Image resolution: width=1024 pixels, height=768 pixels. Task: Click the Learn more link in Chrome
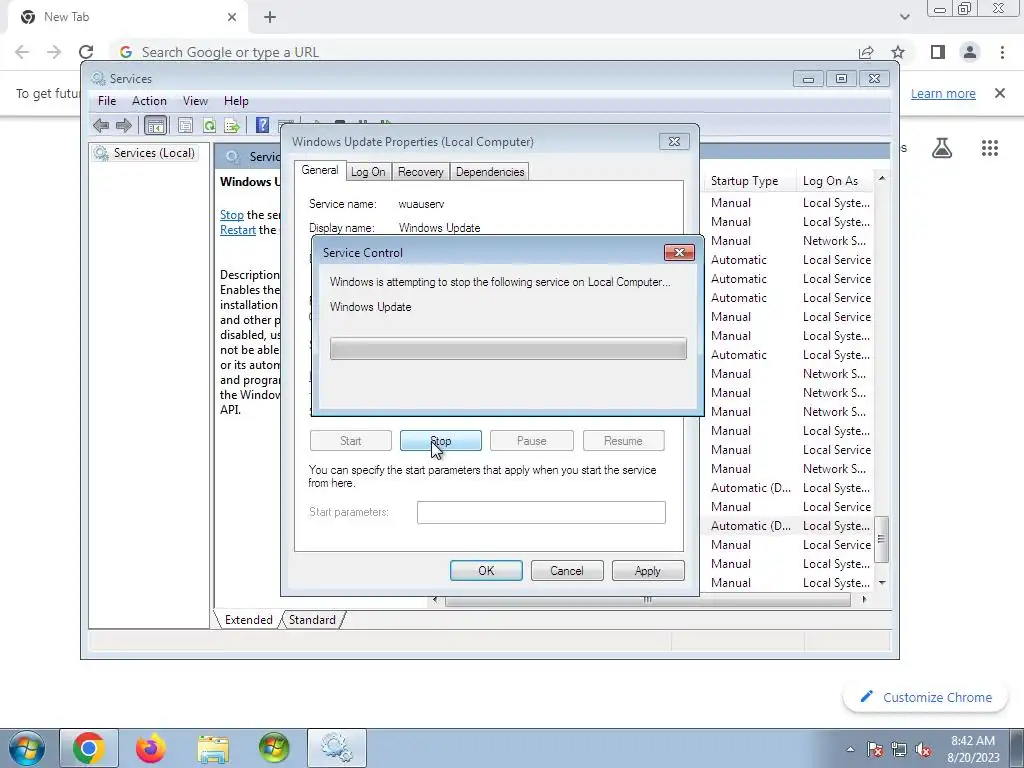point(943,93)
